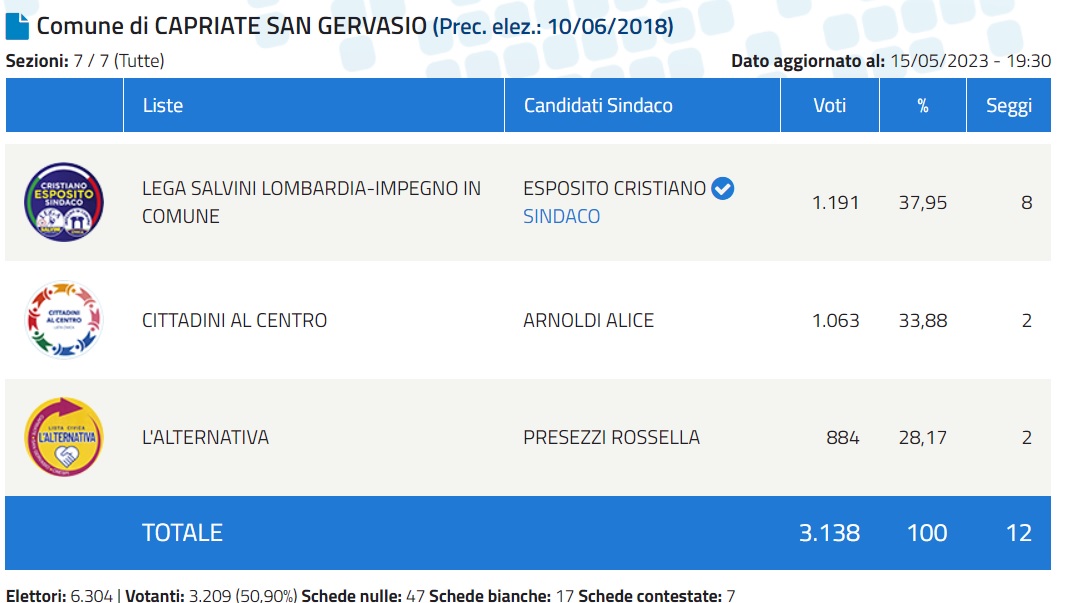Click the Liste column header
The image size is (1080, 603).
point(163,105)
